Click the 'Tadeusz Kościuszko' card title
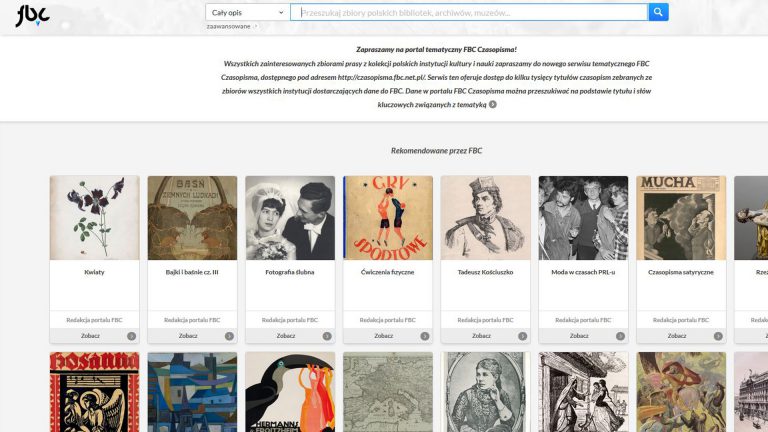The height and width of the screenshot is (432, 768). click(x=485, y=272)
